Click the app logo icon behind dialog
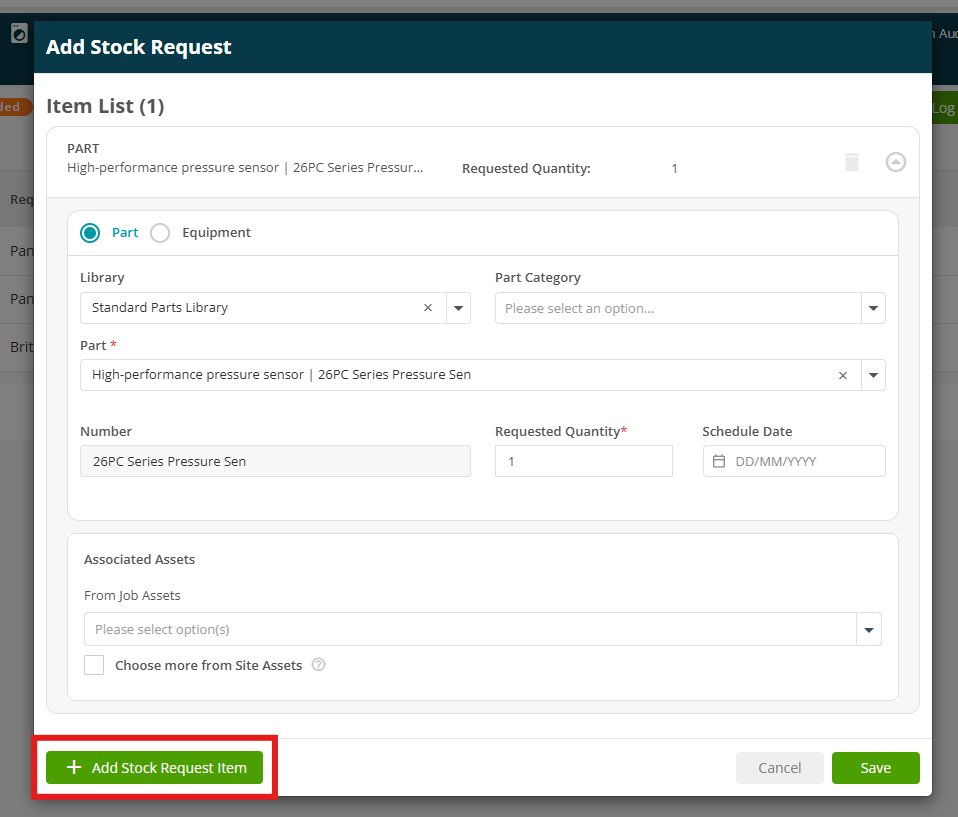Image resolution: width=958 pixels, height=817 pixels. (20, 33)
